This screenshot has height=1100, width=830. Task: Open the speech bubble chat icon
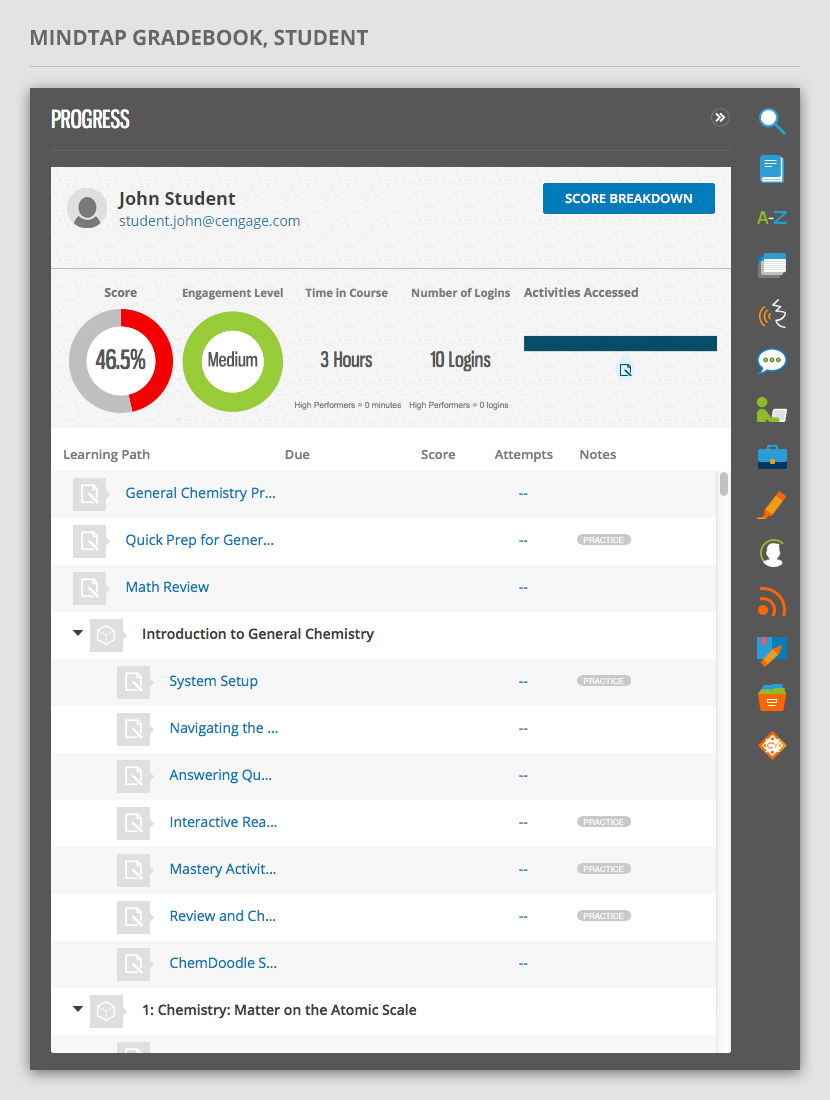[771, 361]
